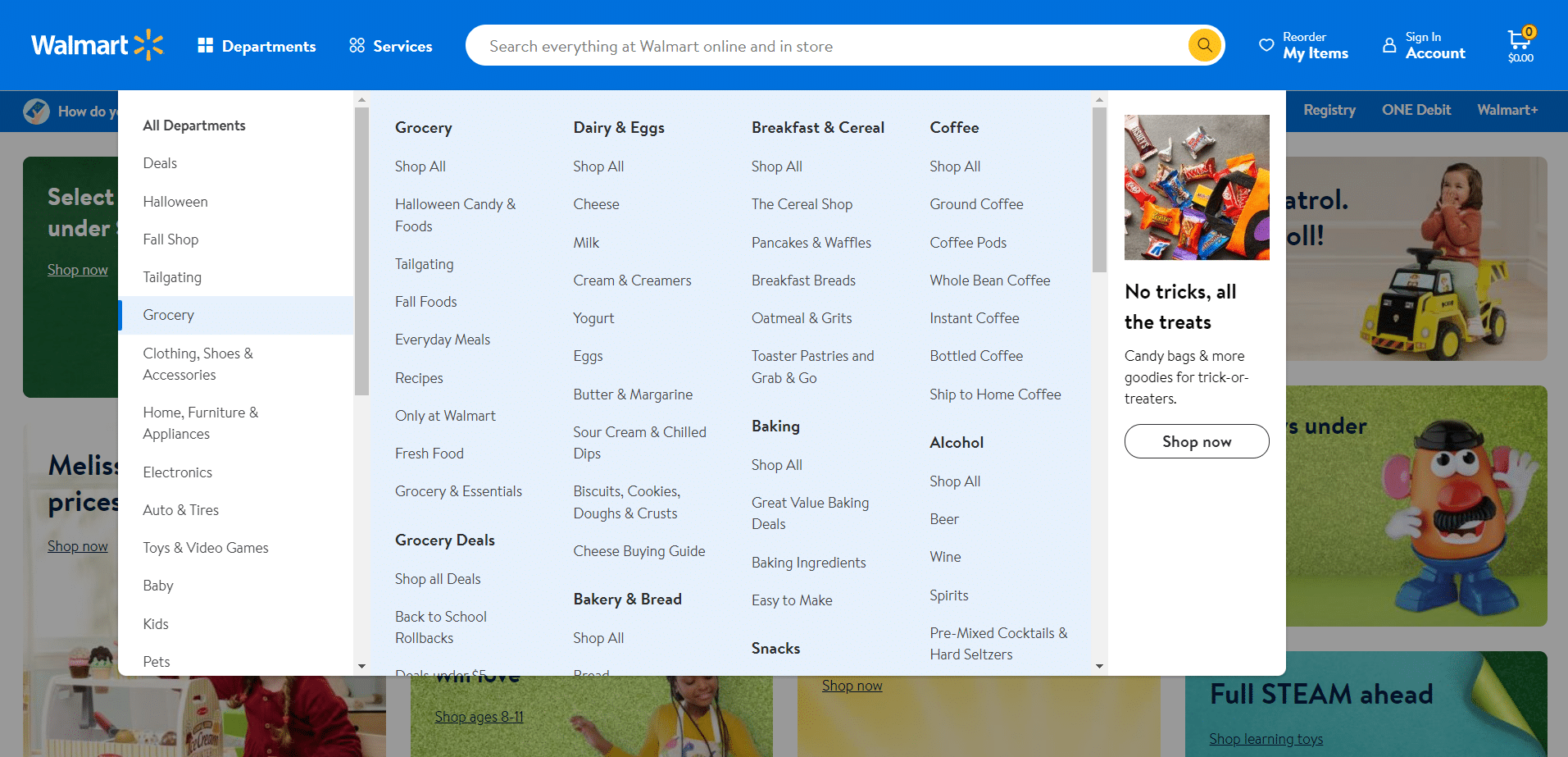Viewport: 1568px width, 757px height.
Task: Select Halloween department
Action: click(175, 202)
